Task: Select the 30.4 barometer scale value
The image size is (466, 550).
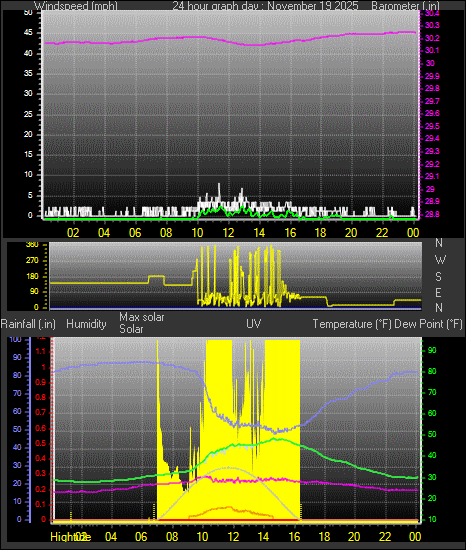Action: 432,13
